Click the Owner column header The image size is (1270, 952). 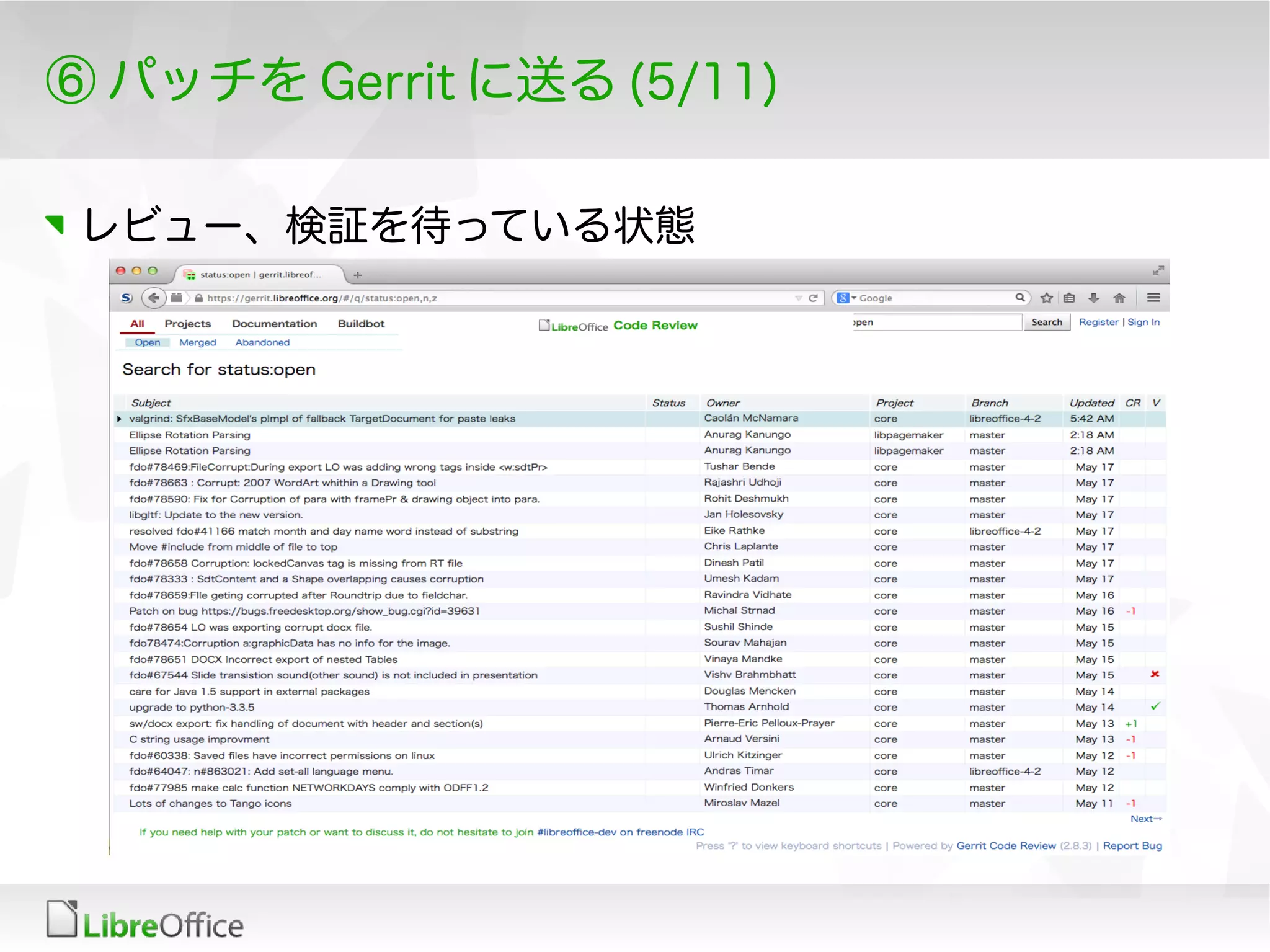[723, 403]
